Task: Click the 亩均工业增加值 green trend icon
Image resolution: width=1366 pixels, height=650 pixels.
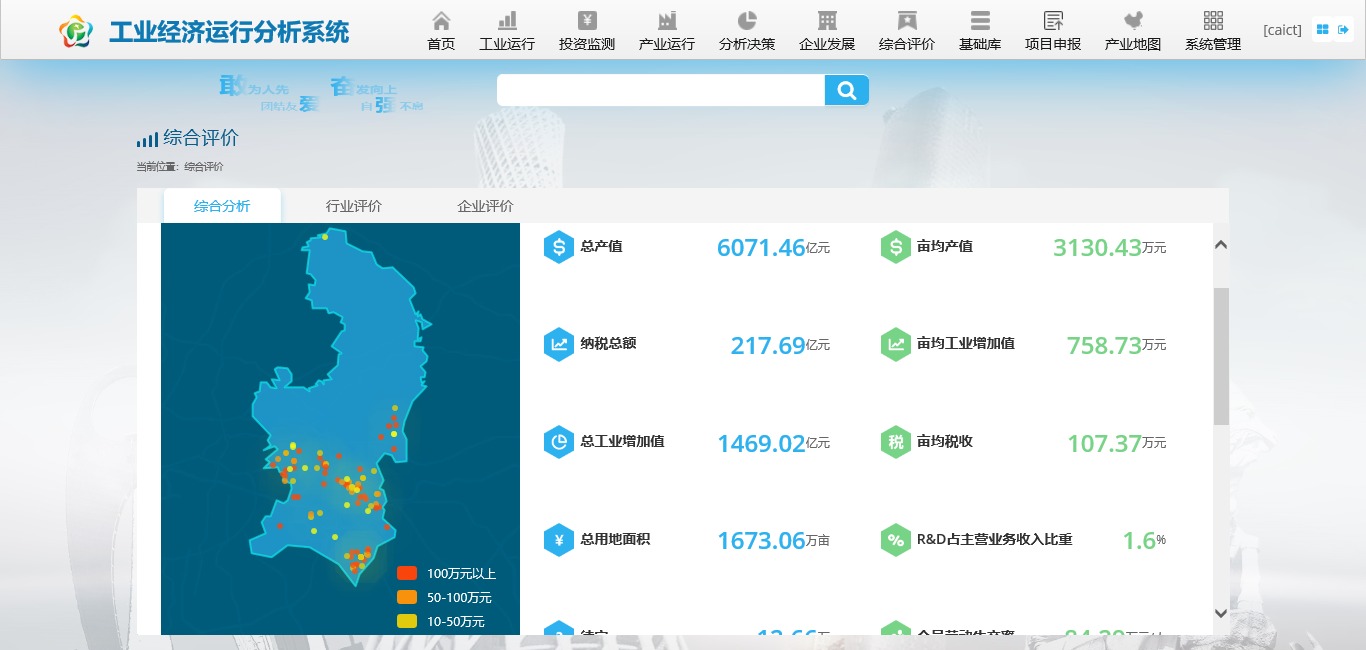Action: tap(896, 344)
